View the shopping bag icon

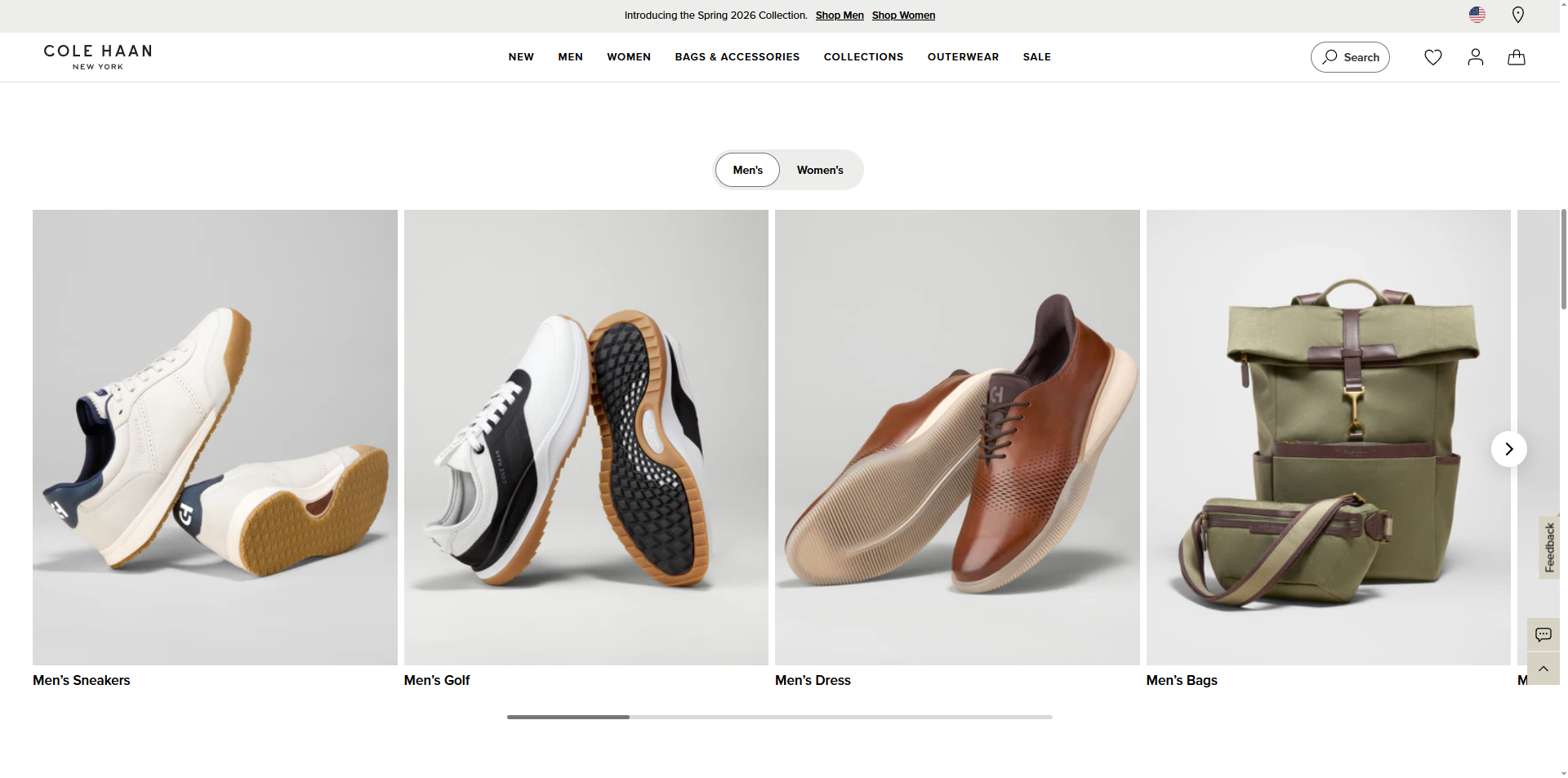(1516, 57)
